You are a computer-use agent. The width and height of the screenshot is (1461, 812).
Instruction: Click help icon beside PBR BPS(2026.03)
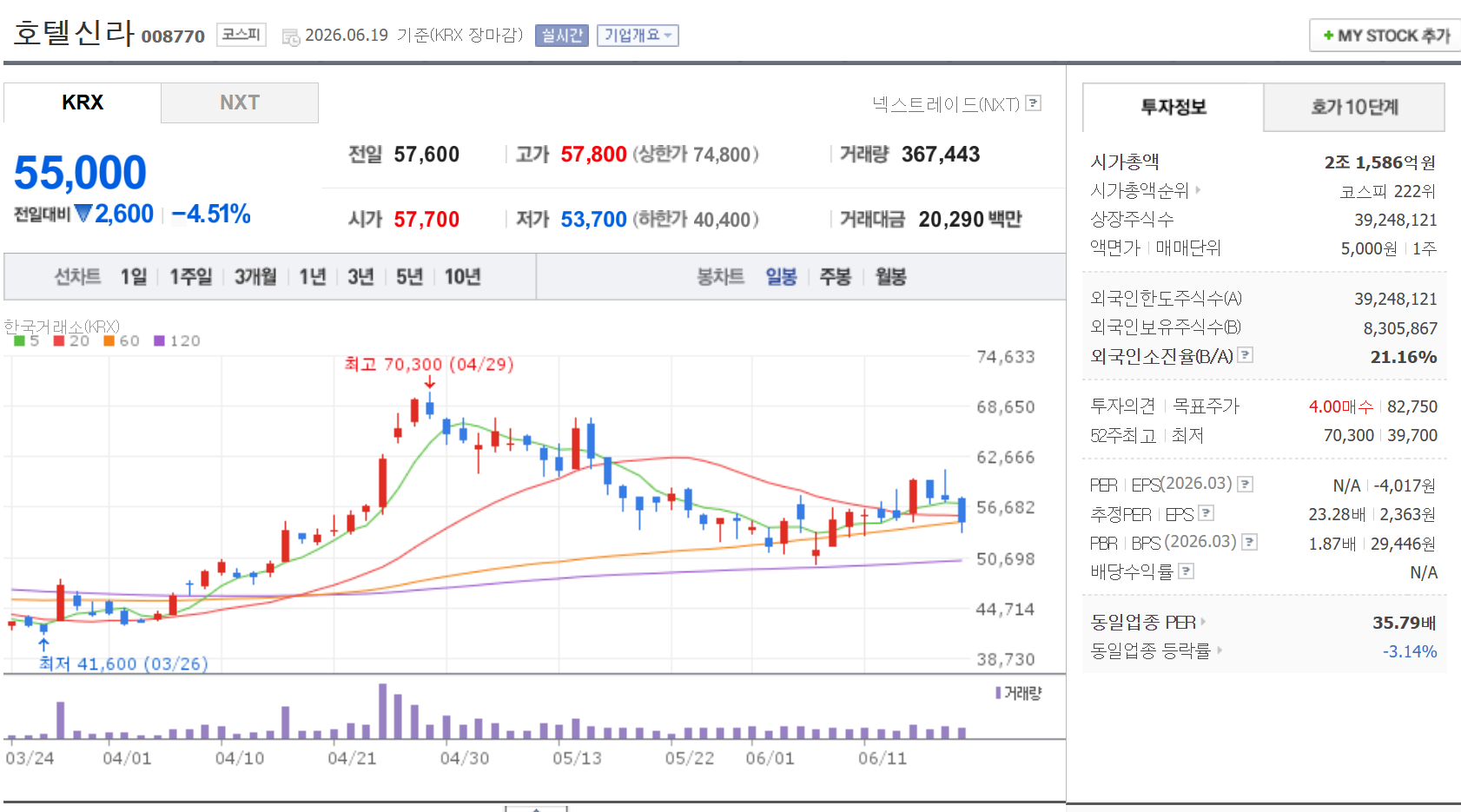click(1249, 542)
